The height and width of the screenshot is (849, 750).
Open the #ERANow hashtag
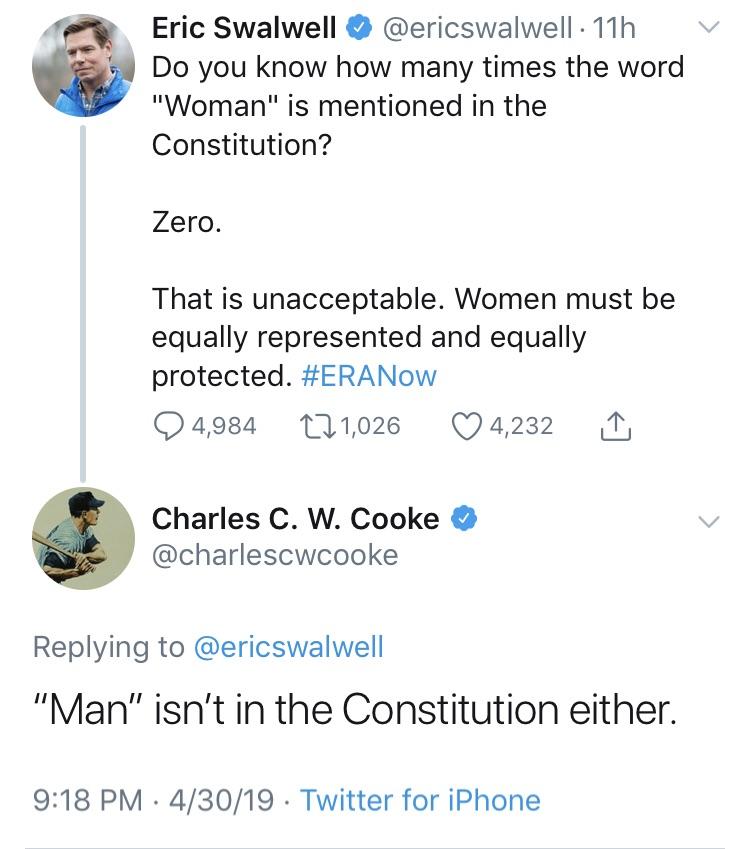[368, 376]
